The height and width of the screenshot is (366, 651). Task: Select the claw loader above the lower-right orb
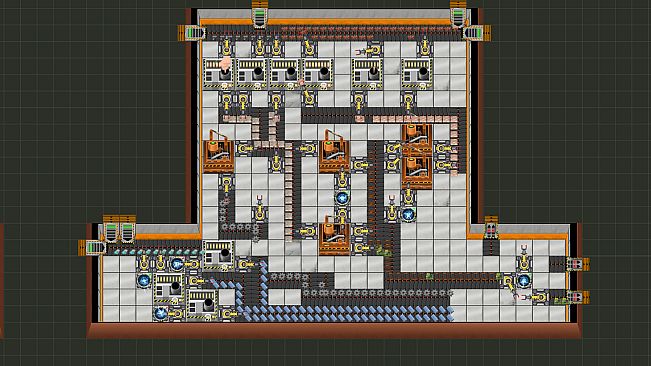[x=524, y=258]
